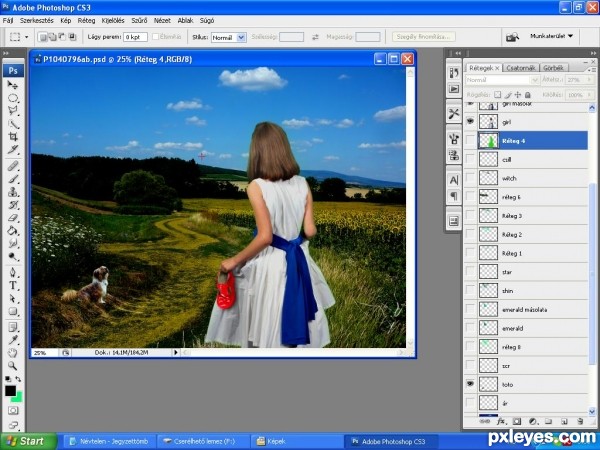
Task: Select the Elliptical Marquee tool
Action: pos(13,98)
